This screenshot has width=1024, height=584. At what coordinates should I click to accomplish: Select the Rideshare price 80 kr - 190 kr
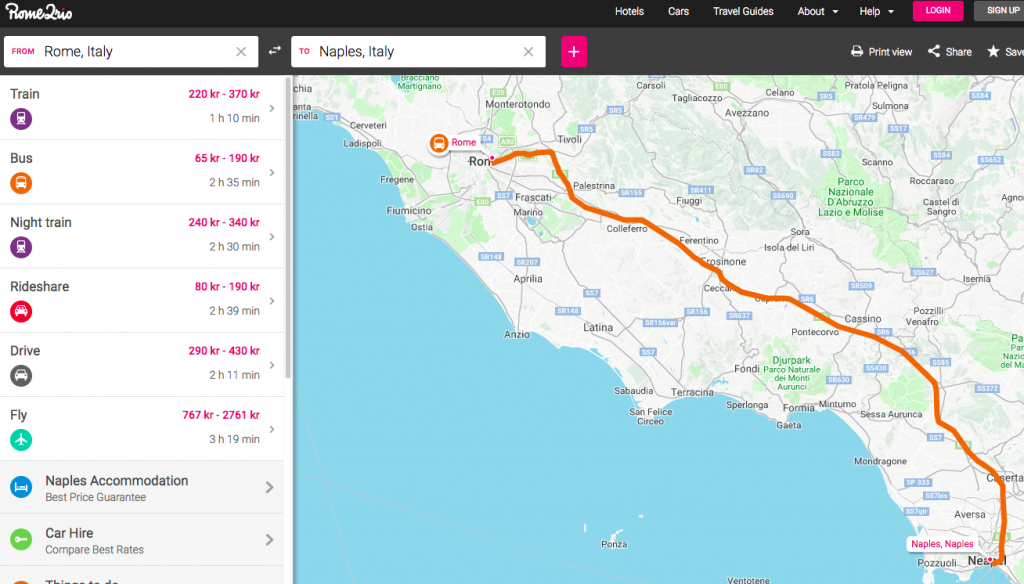[x=227, y=286]
